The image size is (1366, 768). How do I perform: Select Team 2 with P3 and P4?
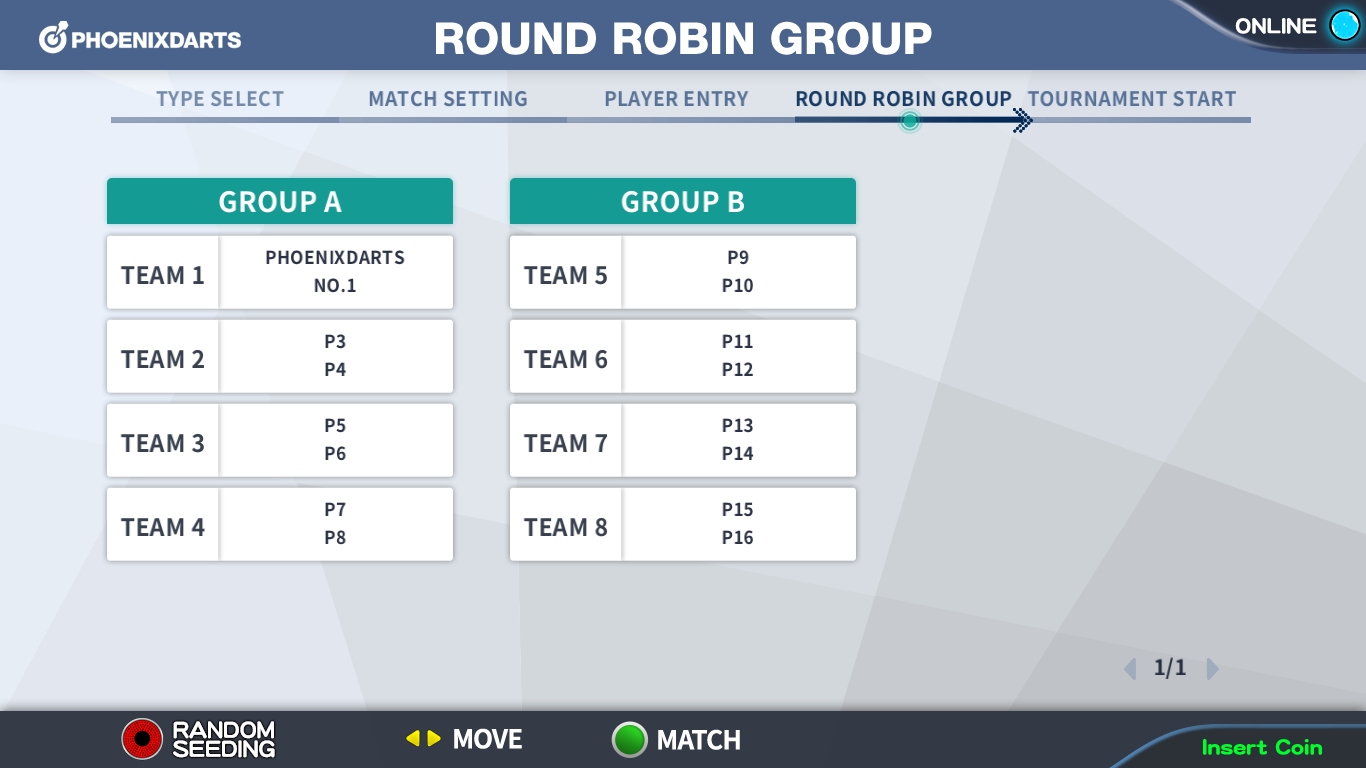click(x=280, y=356)
